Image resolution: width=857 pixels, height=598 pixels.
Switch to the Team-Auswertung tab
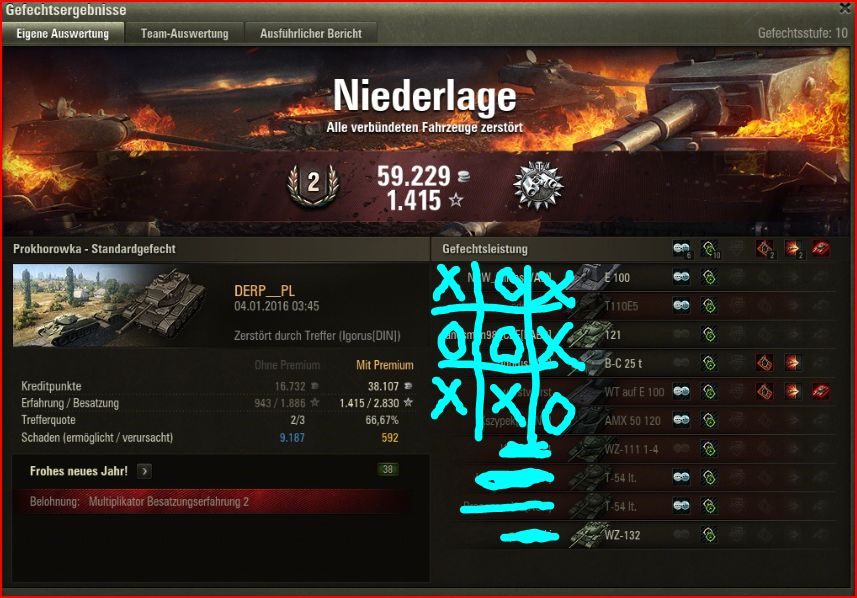185,33
